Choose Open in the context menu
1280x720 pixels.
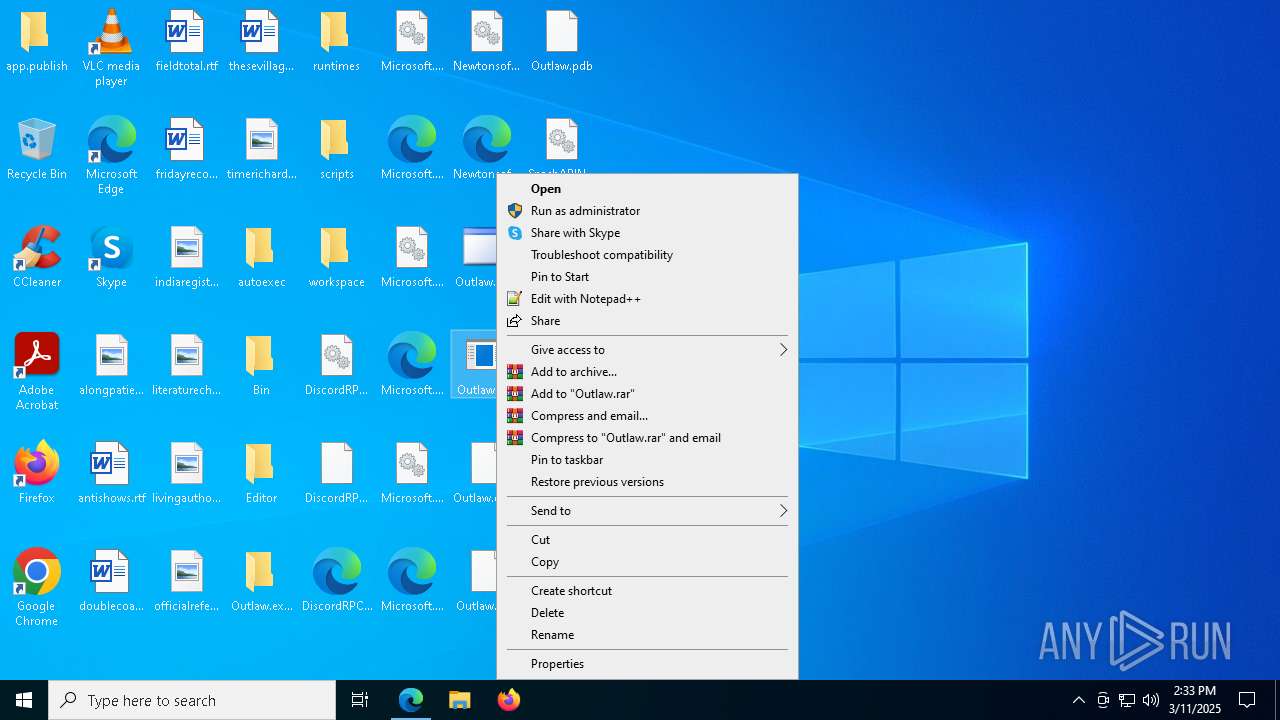click(x=647, y=189)
